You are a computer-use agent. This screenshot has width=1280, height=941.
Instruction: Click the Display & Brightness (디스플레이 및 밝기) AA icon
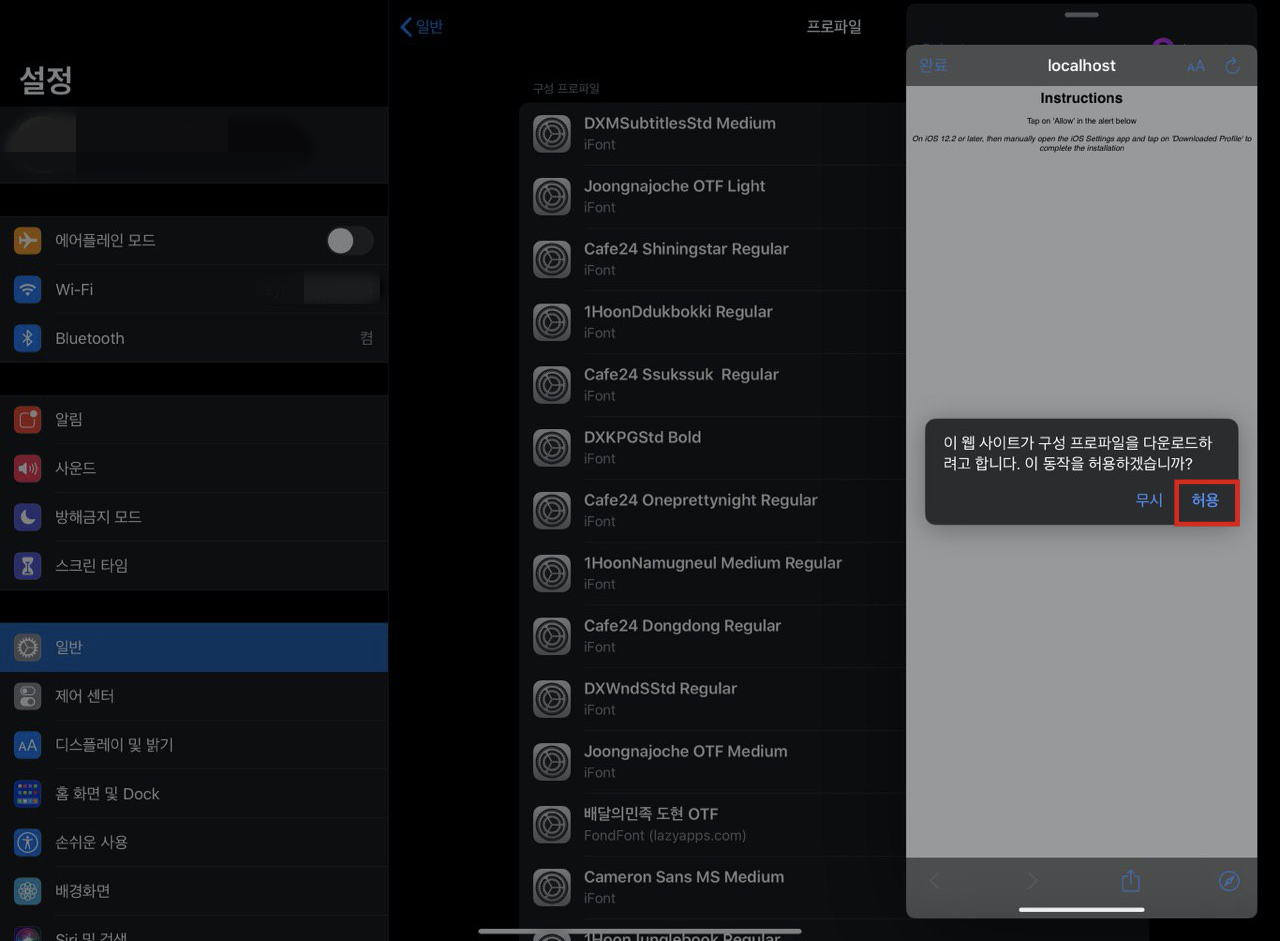tap(28, 745)
